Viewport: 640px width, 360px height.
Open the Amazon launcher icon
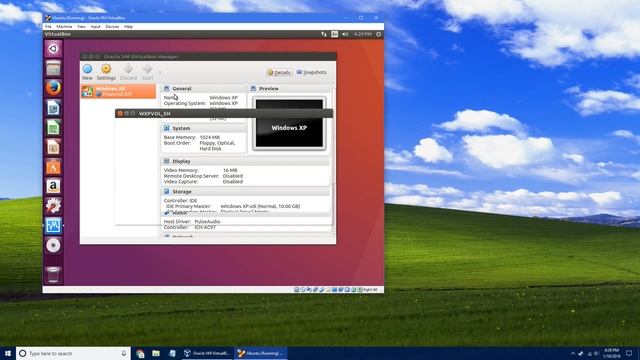tap(53, 186)
